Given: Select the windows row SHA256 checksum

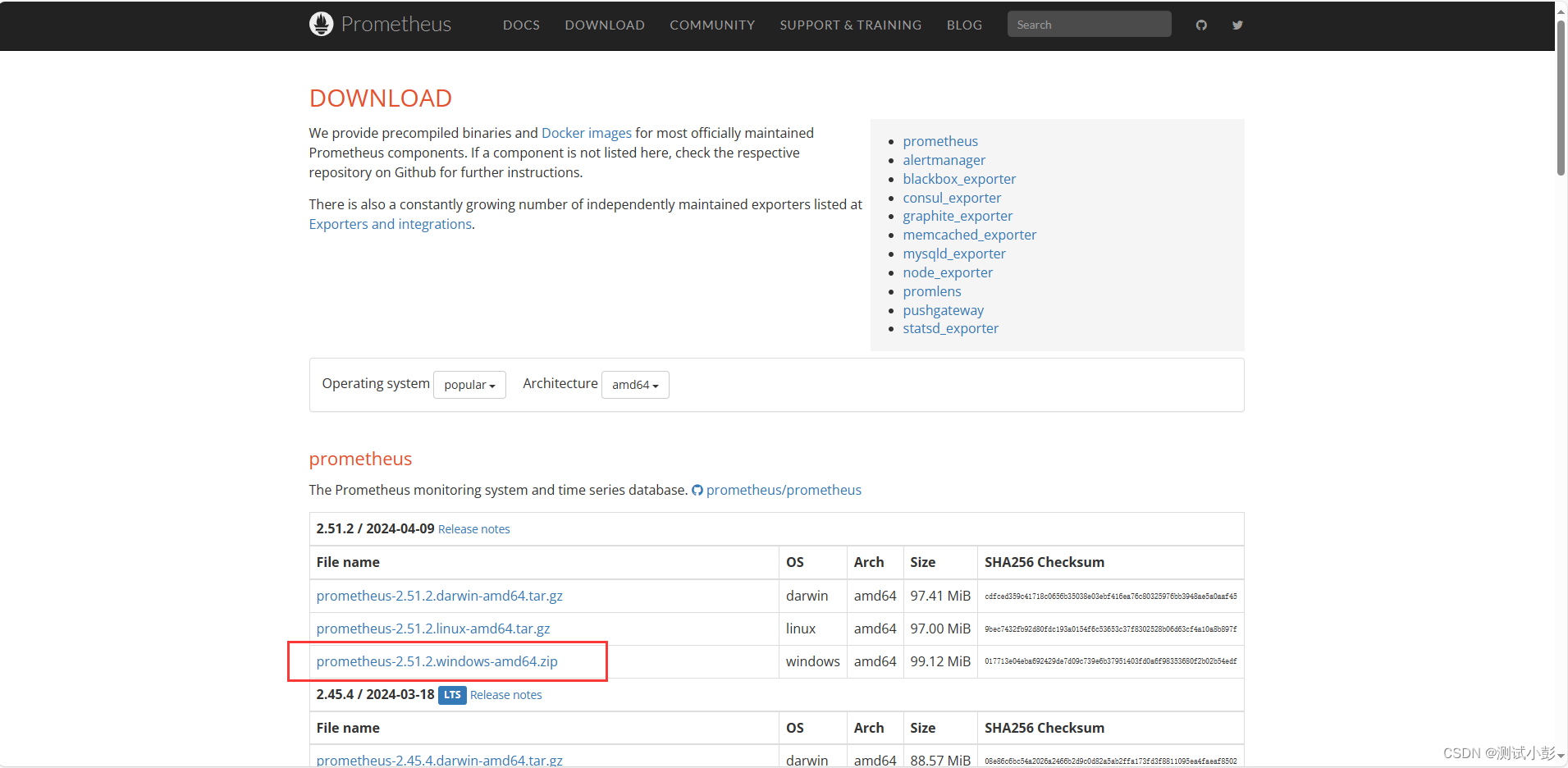Looking at the screenshot, I should [x=1110, y=661].
